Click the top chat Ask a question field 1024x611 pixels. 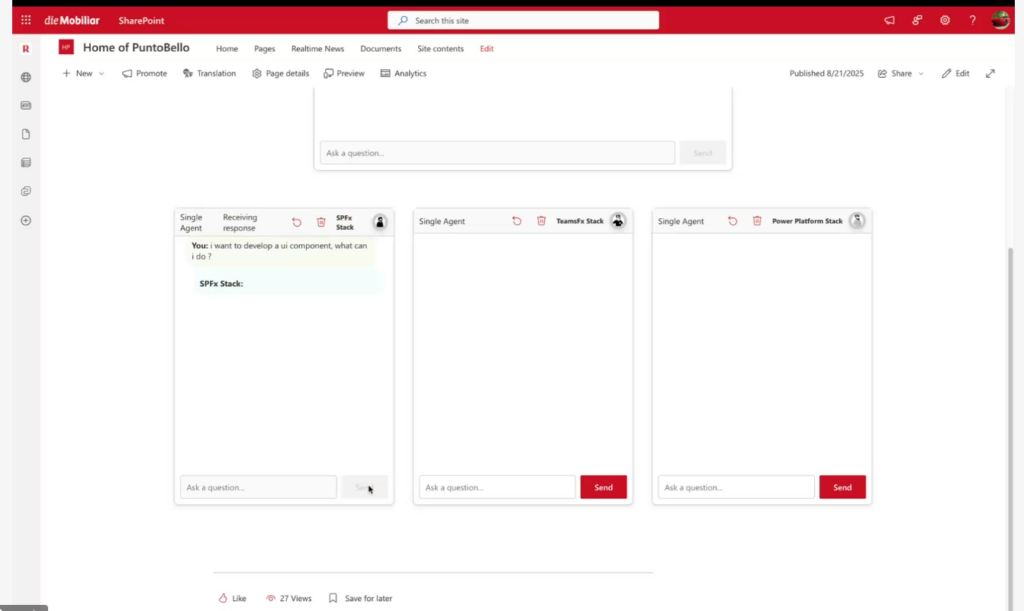[497, 153]
